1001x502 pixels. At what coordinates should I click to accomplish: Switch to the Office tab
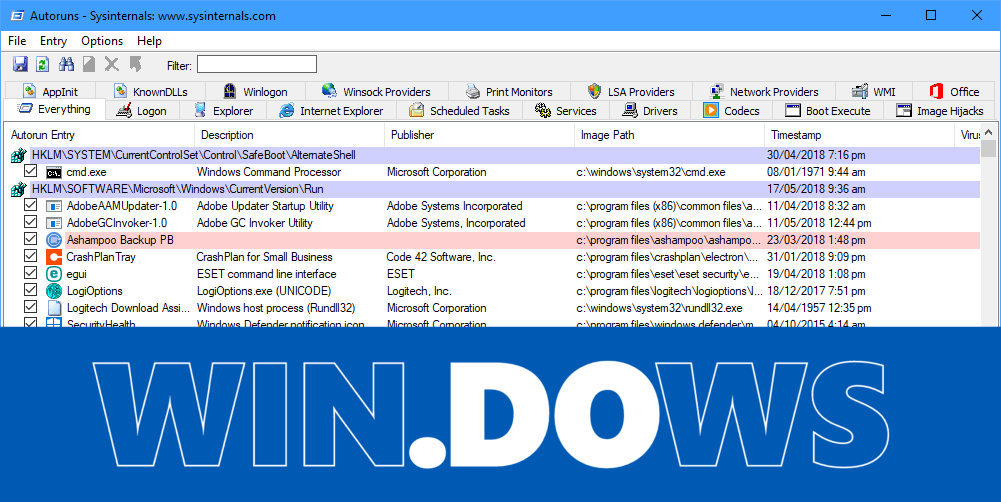(x=954, y=91)
